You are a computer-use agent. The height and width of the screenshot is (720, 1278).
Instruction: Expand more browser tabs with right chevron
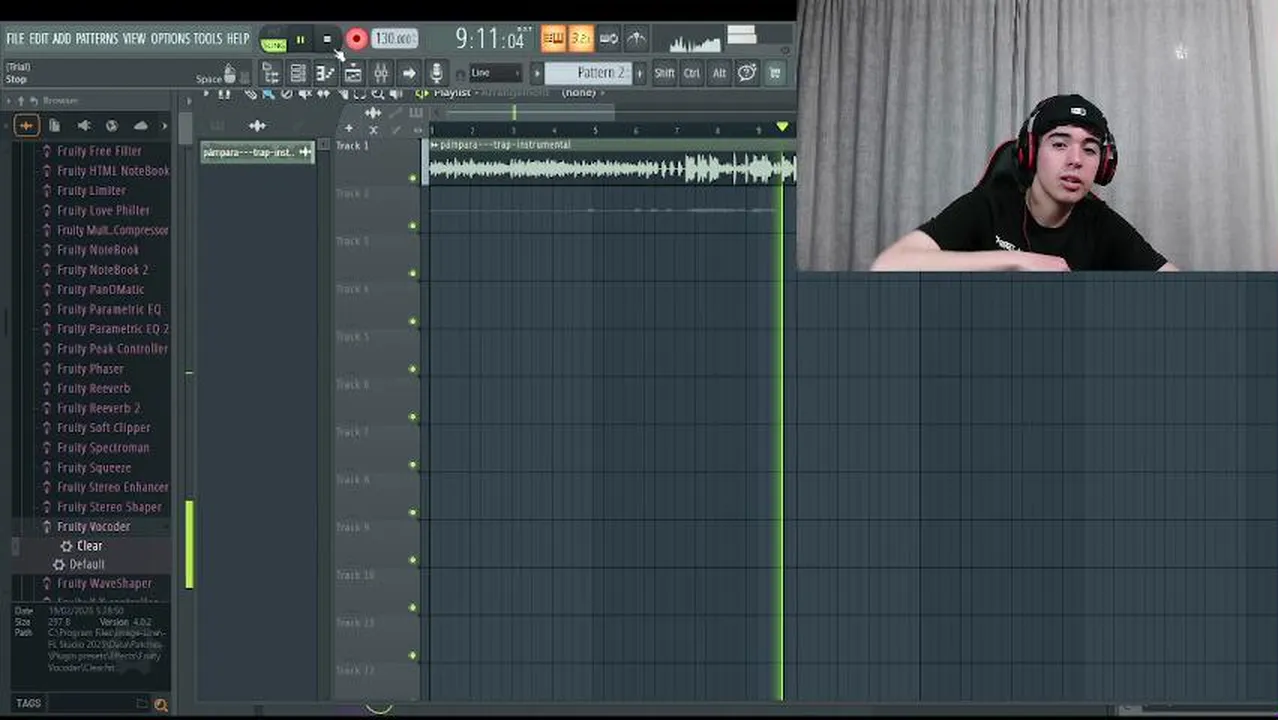tap(164, 125)
